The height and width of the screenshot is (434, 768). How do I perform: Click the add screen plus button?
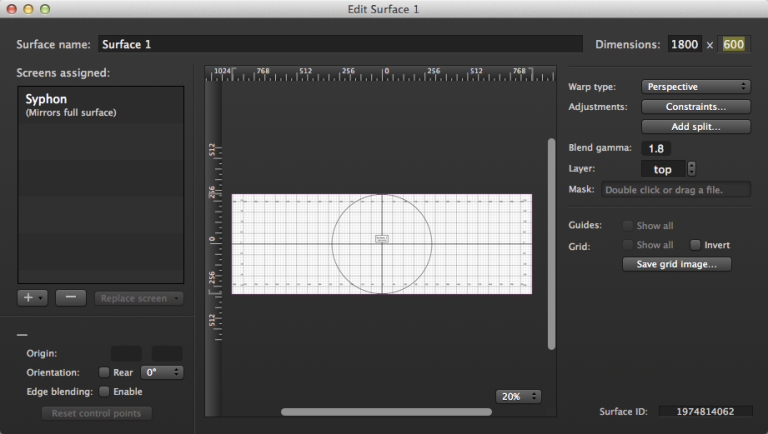pos(32,297)
